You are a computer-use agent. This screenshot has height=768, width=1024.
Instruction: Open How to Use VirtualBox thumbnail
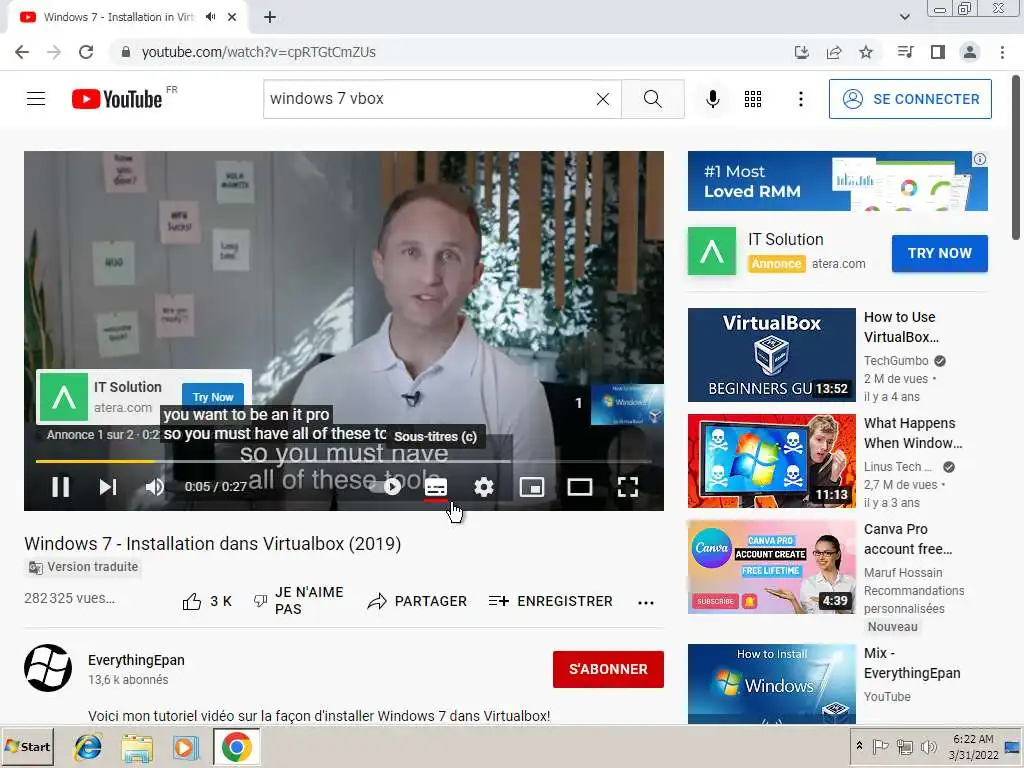(x=771, y=355)
